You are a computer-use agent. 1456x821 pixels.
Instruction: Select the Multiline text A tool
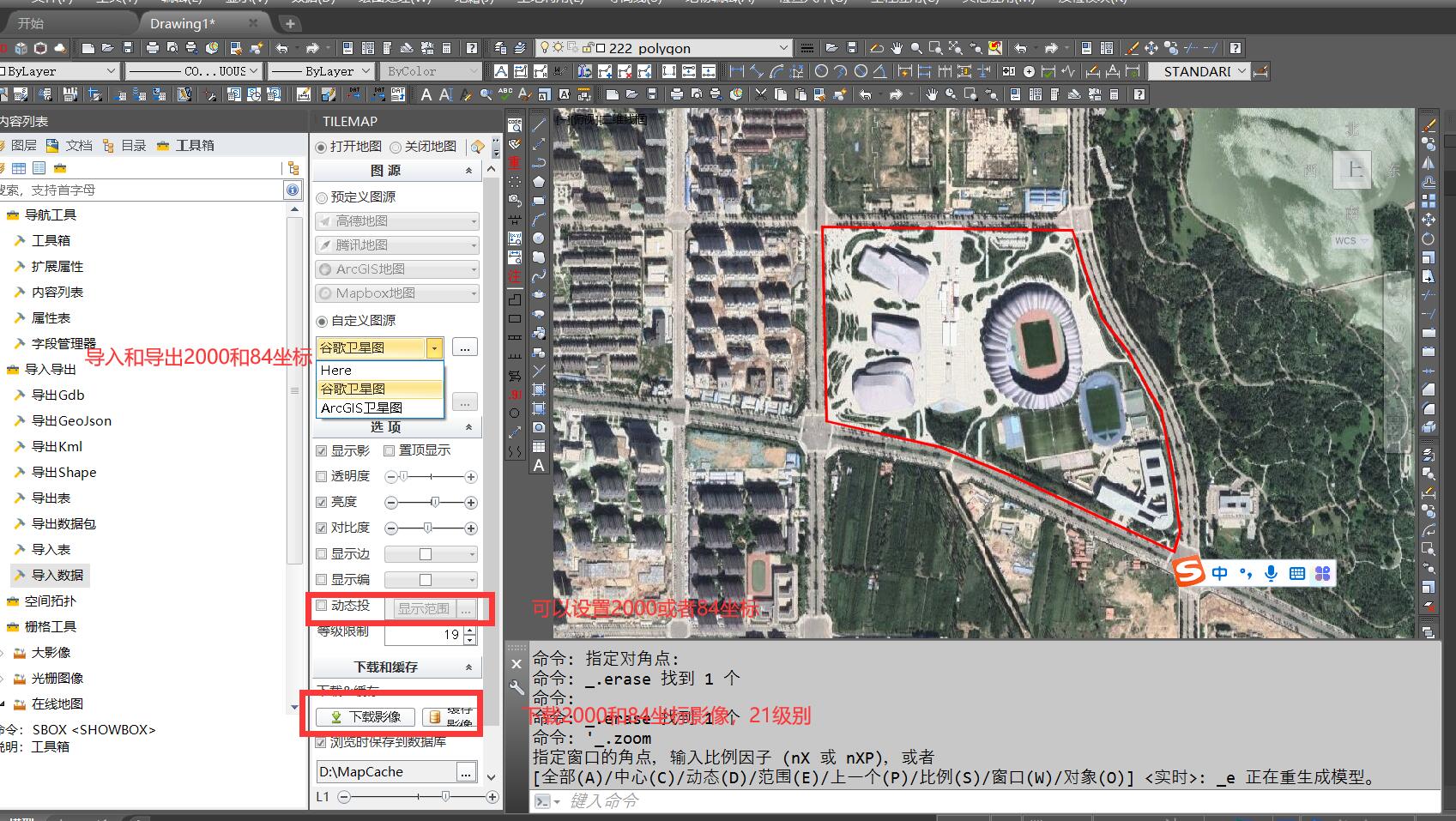coord(539,466)
